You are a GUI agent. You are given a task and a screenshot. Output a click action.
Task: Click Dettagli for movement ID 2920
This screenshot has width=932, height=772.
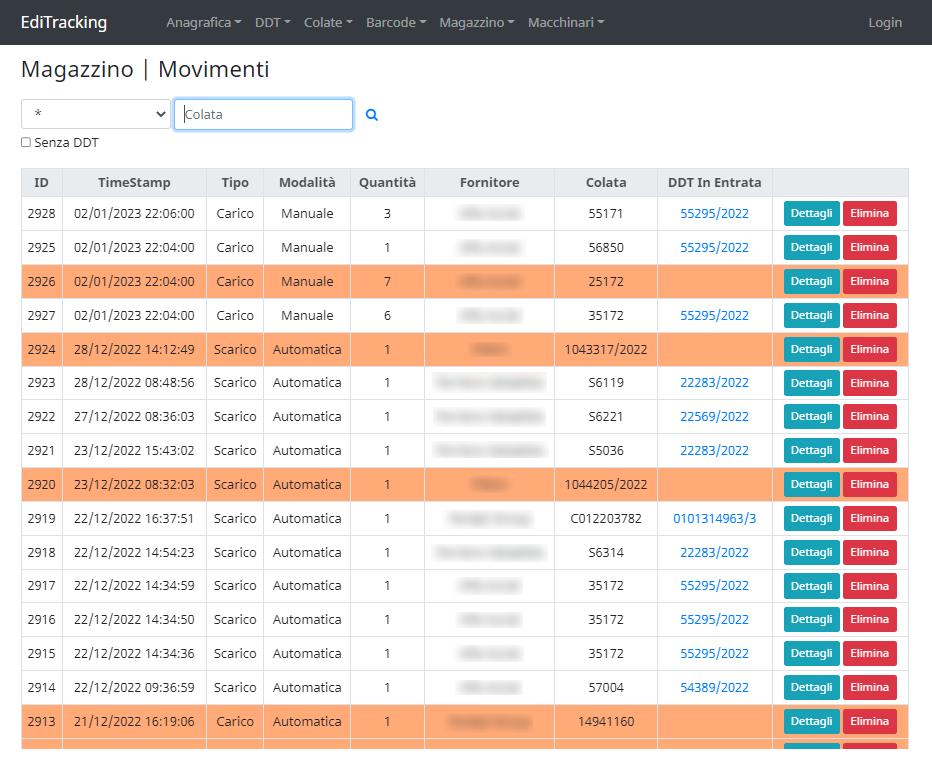pyautogui.click(x=811, y=484)
